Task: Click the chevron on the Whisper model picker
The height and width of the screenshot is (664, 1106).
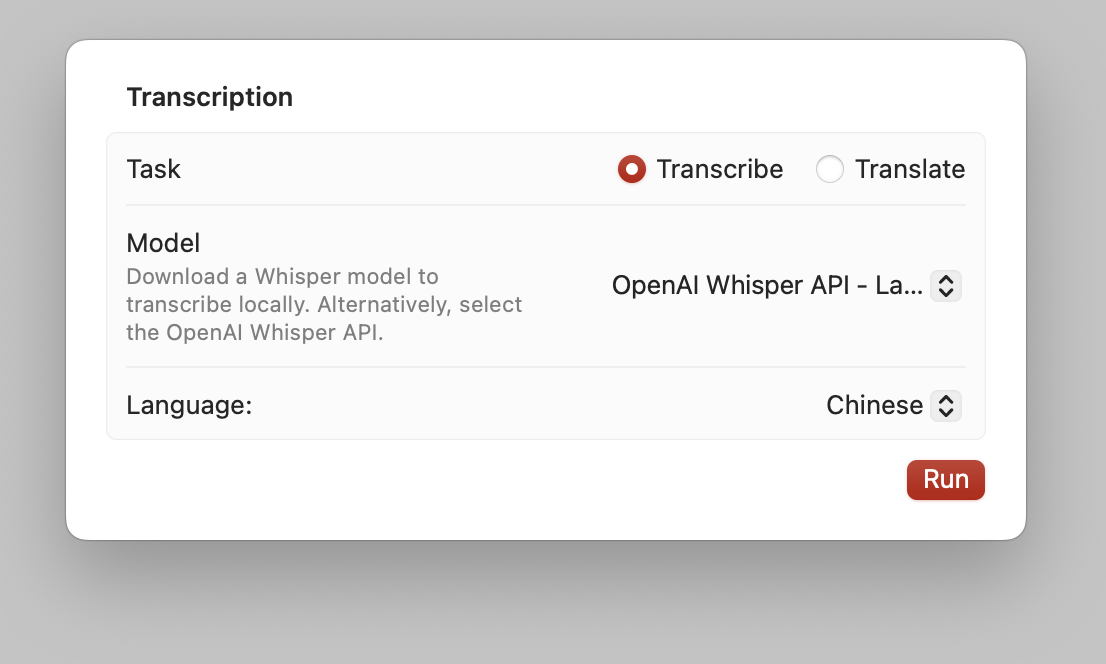Action: point(945,286)
